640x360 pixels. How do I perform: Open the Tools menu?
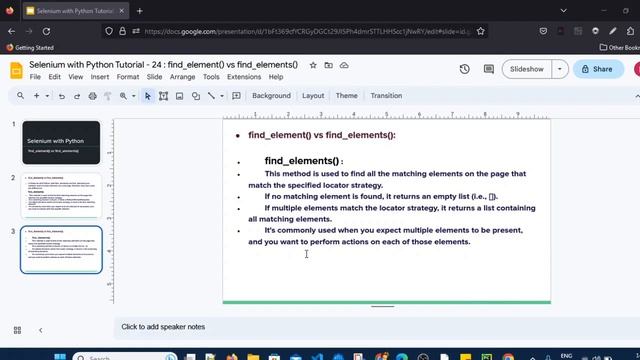[x=211, y=77]
